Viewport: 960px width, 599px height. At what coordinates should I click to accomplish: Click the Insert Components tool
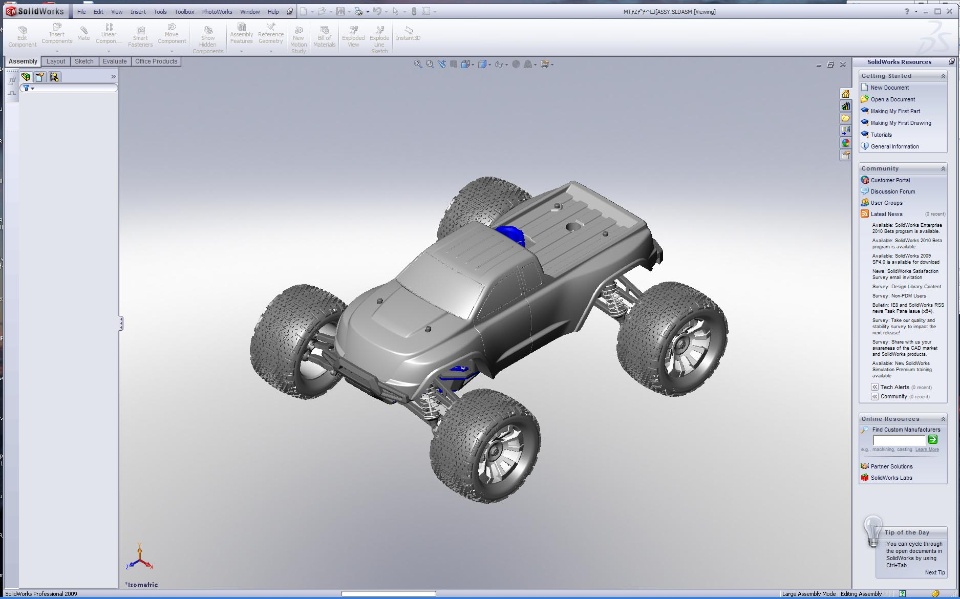(x=57, y=34)
